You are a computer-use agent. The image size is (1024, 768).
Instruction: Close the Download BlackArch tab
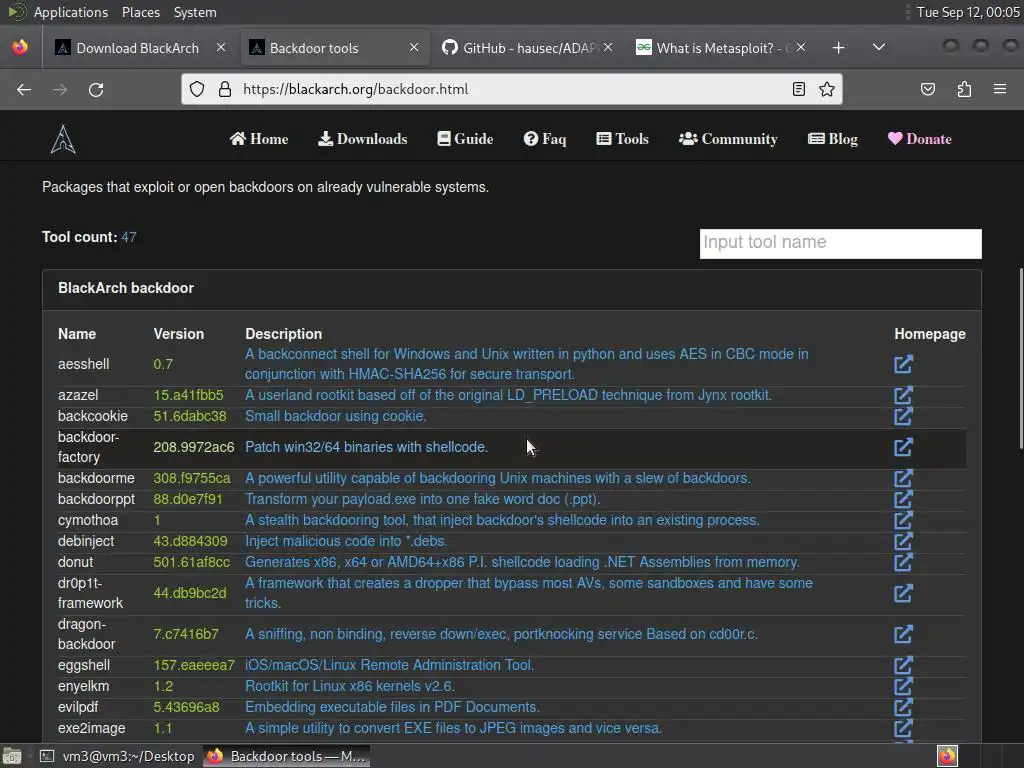coord(221,48)
